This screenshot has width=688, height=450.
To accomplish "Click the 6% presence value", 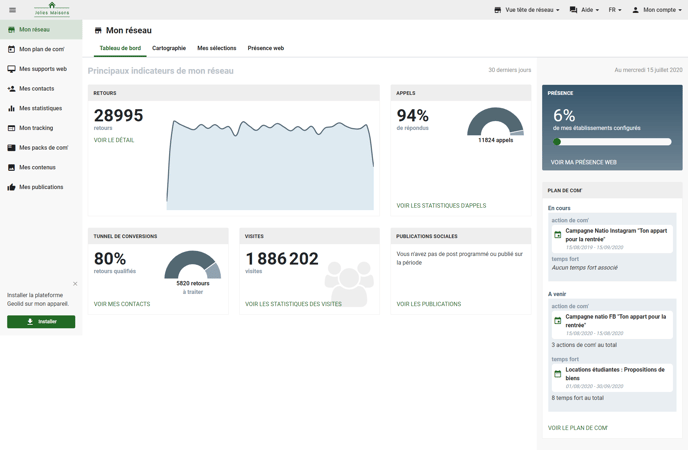I will 564,116.
